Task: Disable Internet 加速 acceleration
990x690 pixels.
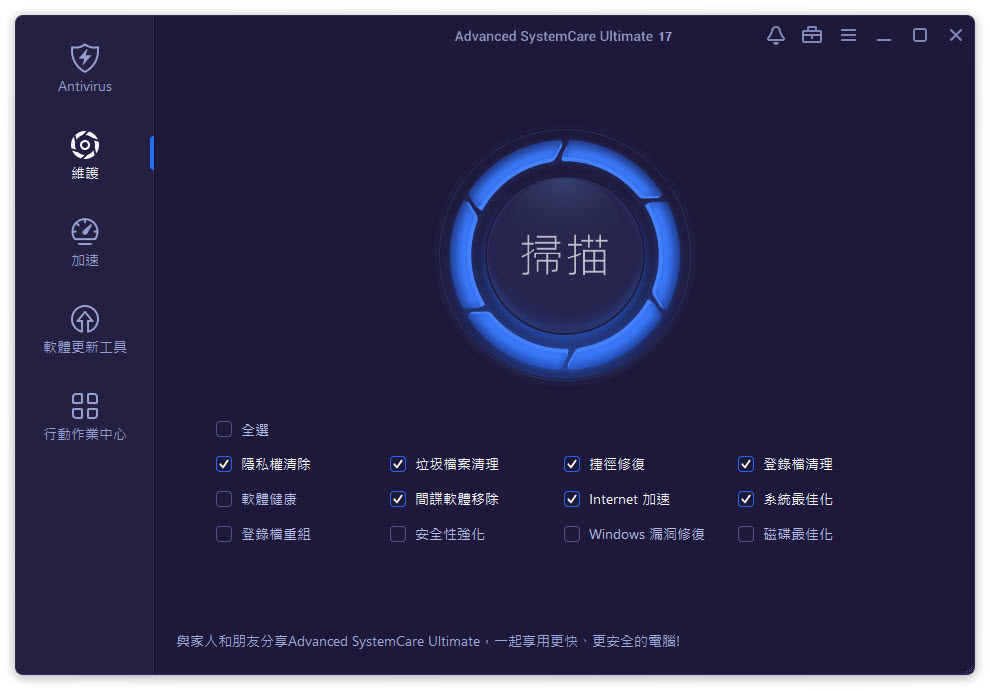Action: (x=572, y=499)
